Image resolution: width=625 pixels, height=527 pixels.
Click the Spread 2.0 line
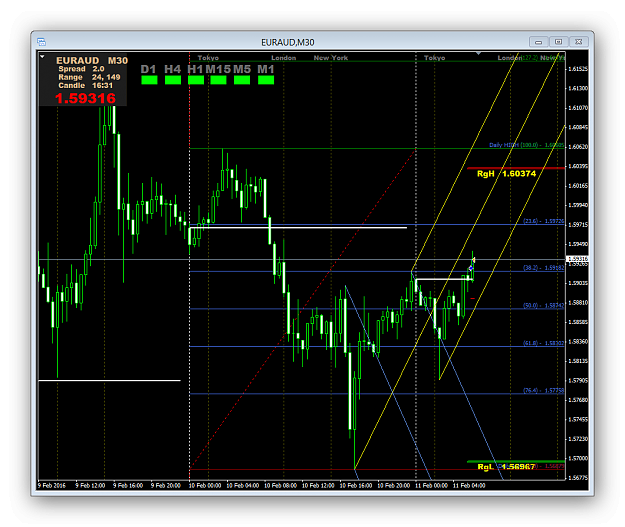[81, 69]
